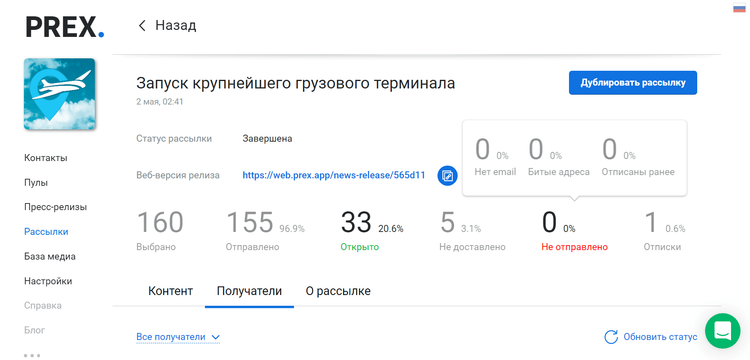Click Дублировать рассылку button

633,83
